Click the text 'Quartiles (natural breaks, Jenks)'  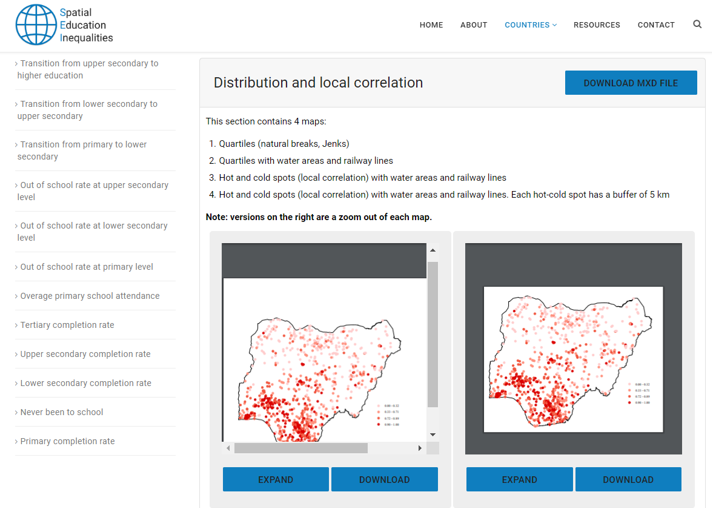point(284,144)
